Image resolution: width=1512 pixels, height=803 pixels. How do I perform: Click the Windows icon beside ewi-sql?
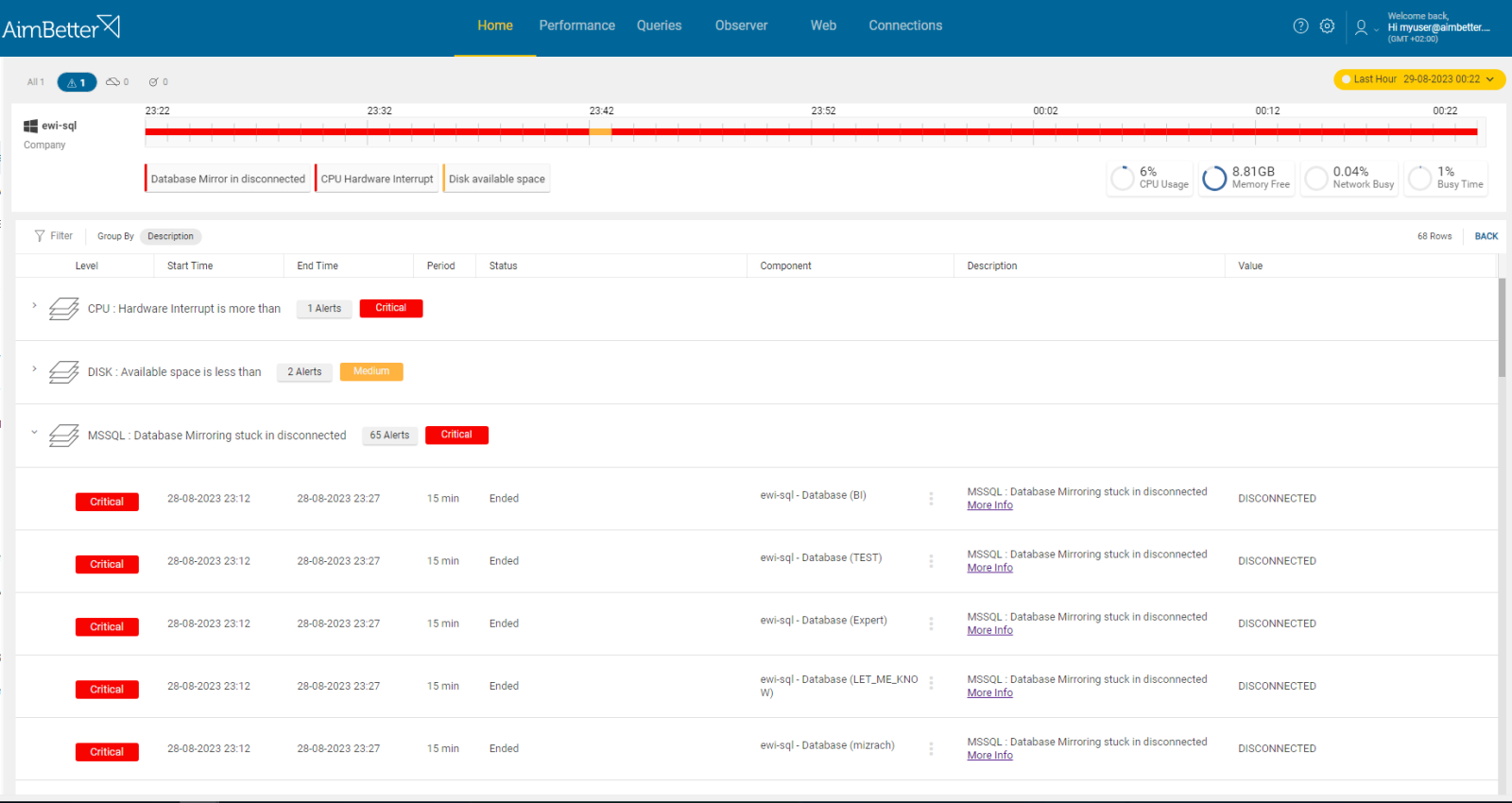pos(30,126)
